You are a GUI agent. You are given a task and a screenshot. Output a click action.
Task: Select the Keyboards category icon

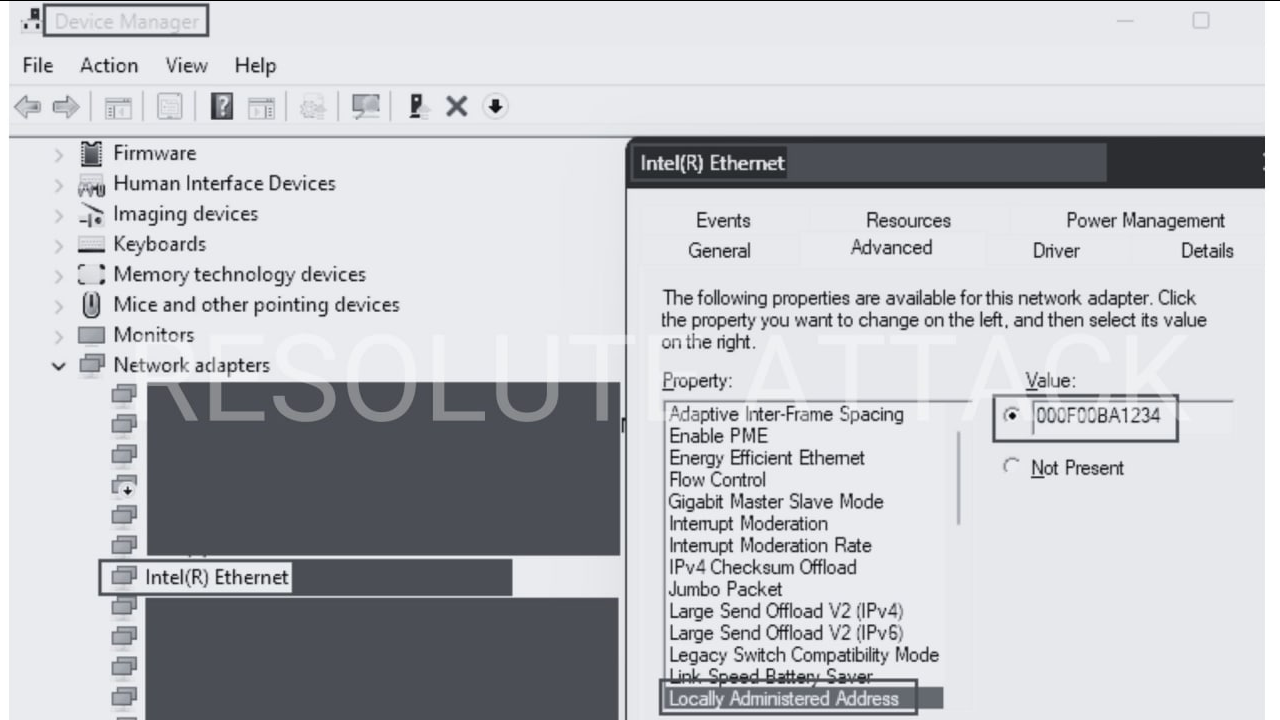91,245
